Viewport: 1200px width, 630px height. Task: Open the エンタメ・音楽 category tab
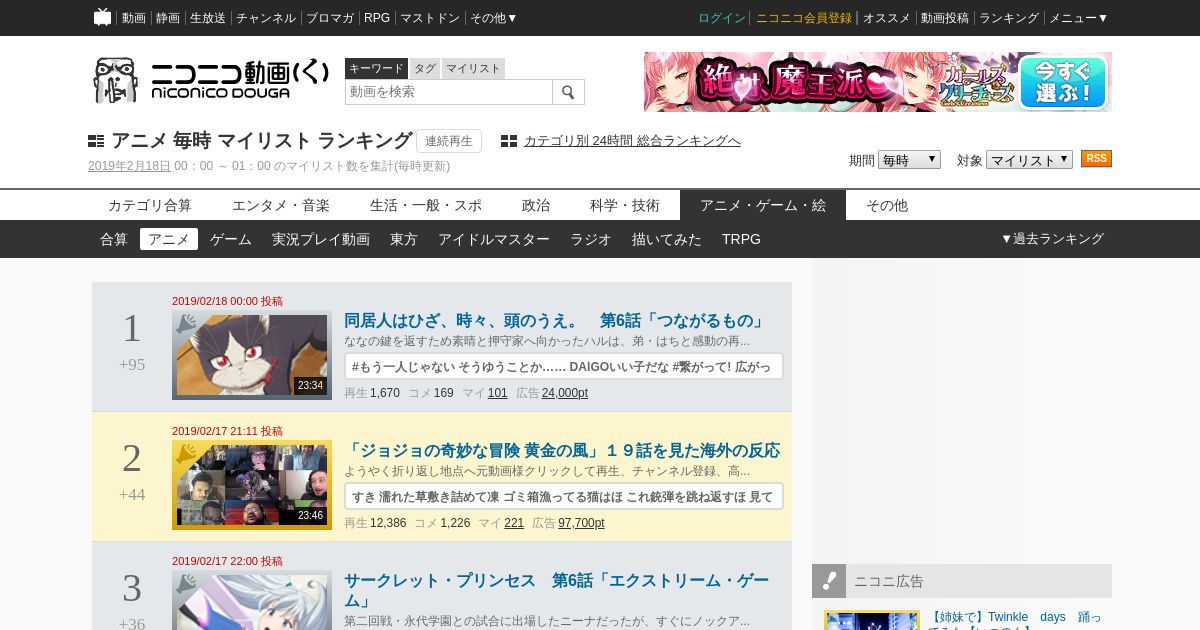[281, 205]
